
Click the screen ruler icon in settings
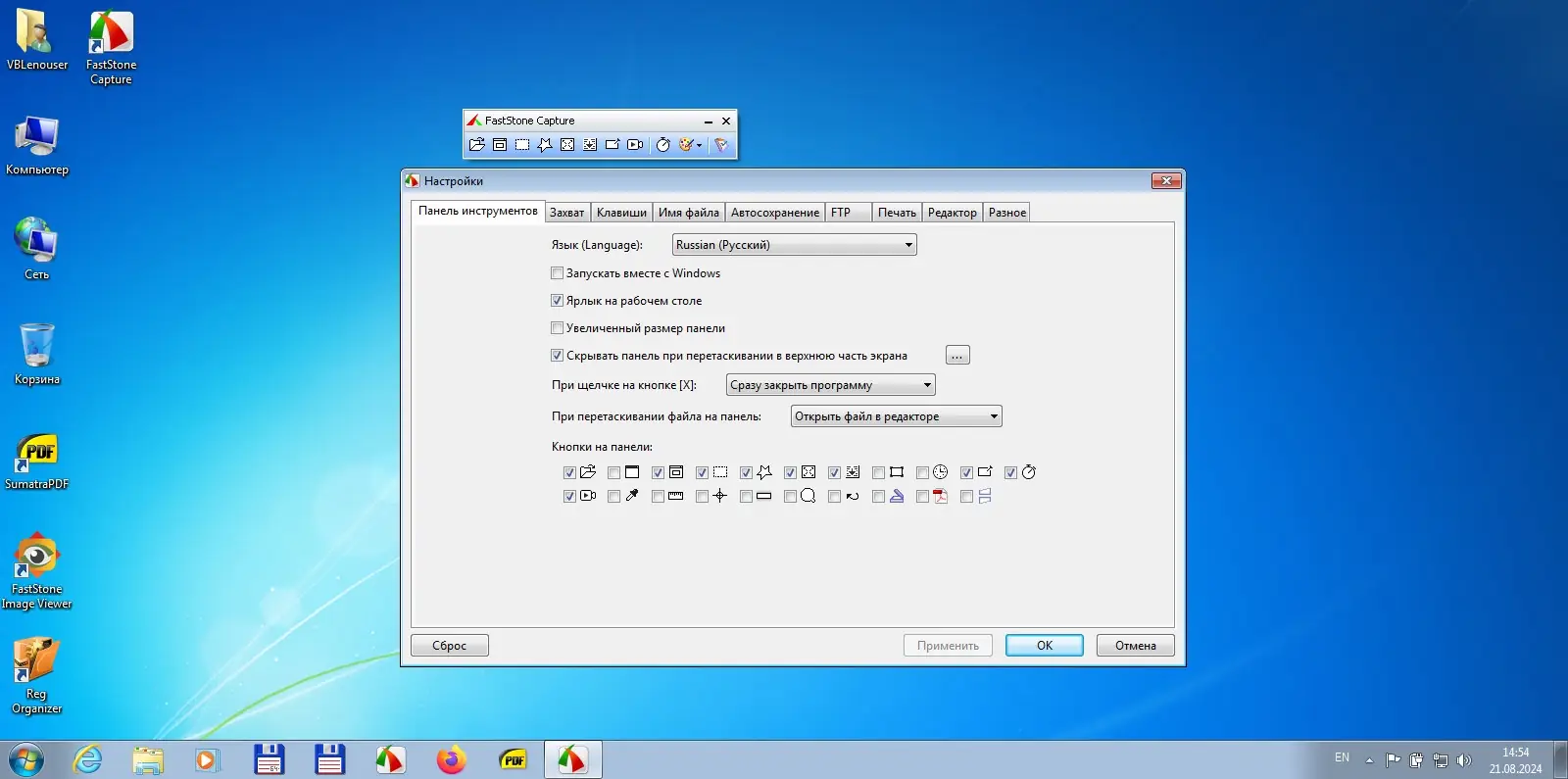[x=676, y=496]
